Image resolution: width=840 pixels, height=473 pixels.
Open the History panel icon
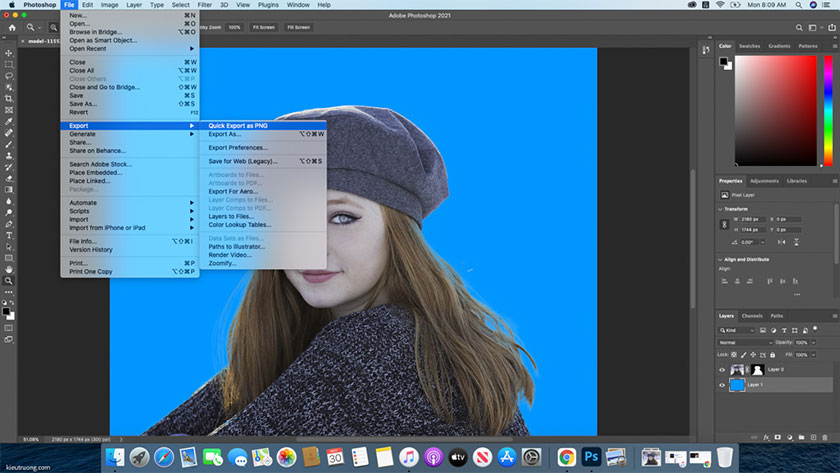click(x=706, y=50)
